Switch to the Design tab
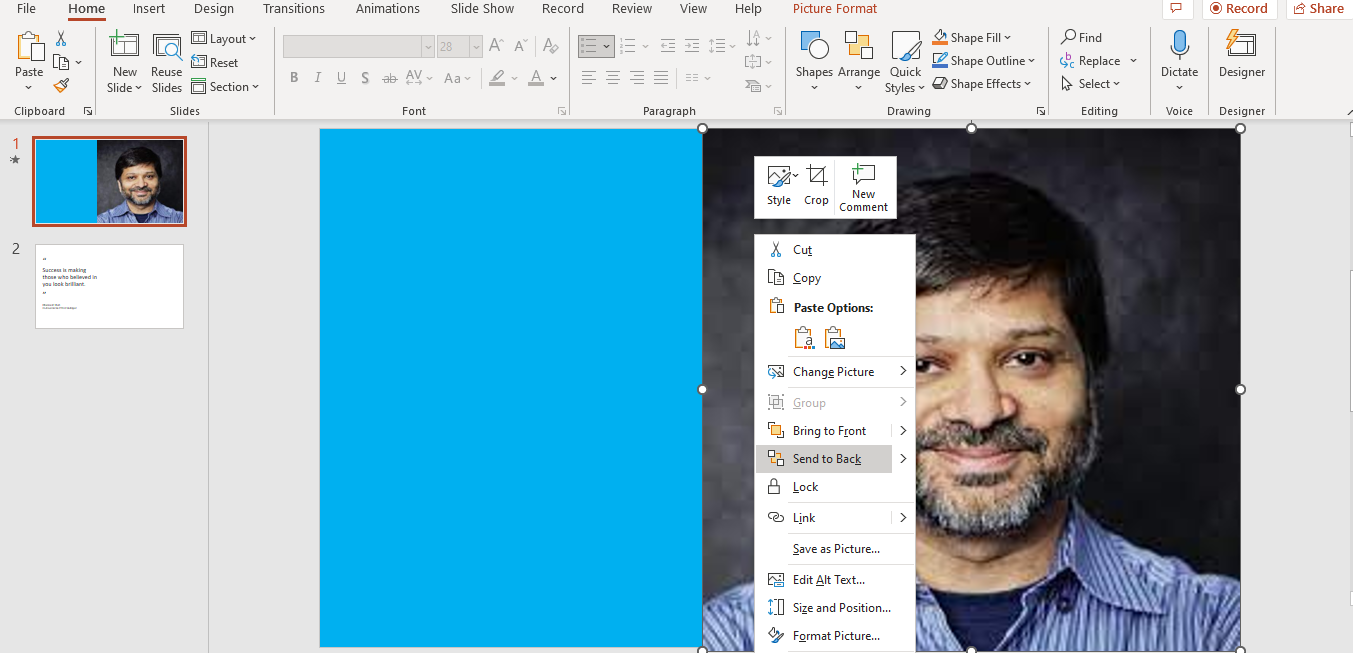 pyautogui.click(x=214, y=9)
